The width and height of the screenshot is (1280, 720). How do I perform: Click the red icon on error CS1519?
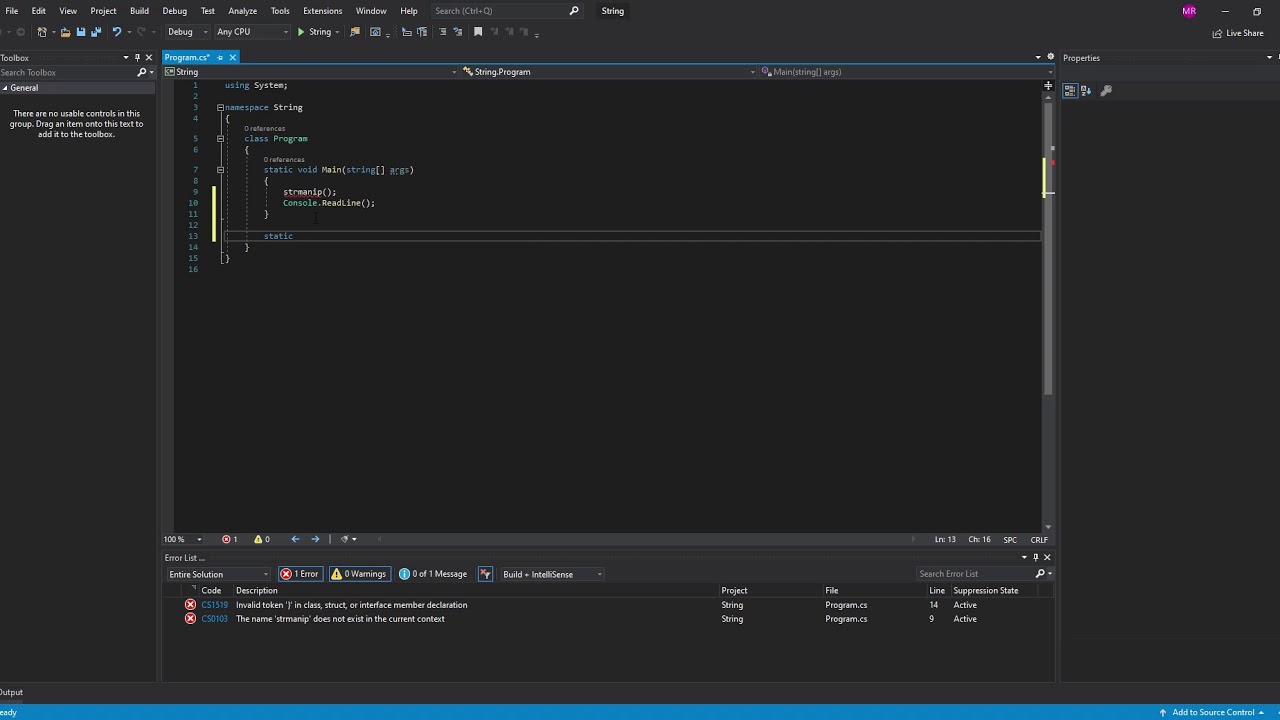pos(190,605)
